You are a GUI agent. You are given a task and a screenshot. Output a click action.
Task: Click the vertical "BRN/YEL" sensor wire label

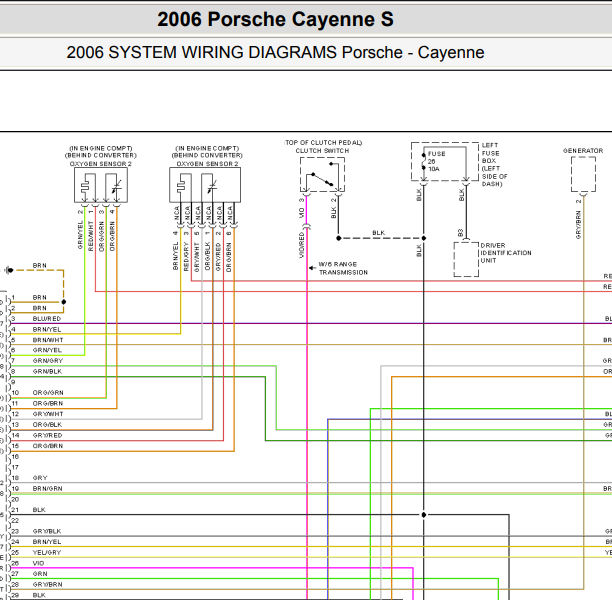(175, 256)
